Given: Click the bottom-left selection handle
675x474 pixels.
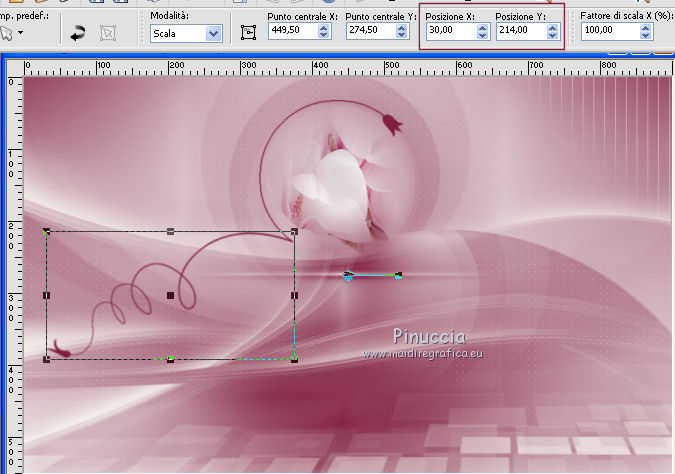Looking at the screenshot, I should point(46,359).
